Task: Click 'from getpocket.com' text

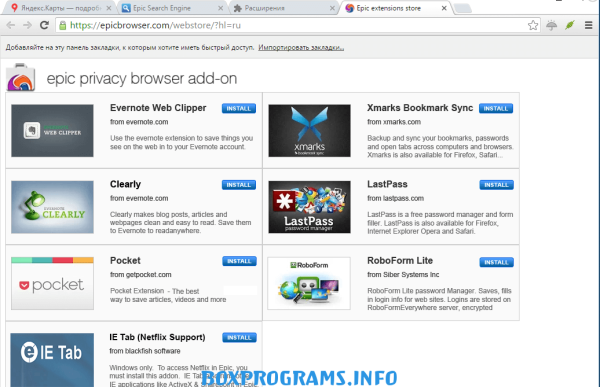Action: (x=140, y=274)
